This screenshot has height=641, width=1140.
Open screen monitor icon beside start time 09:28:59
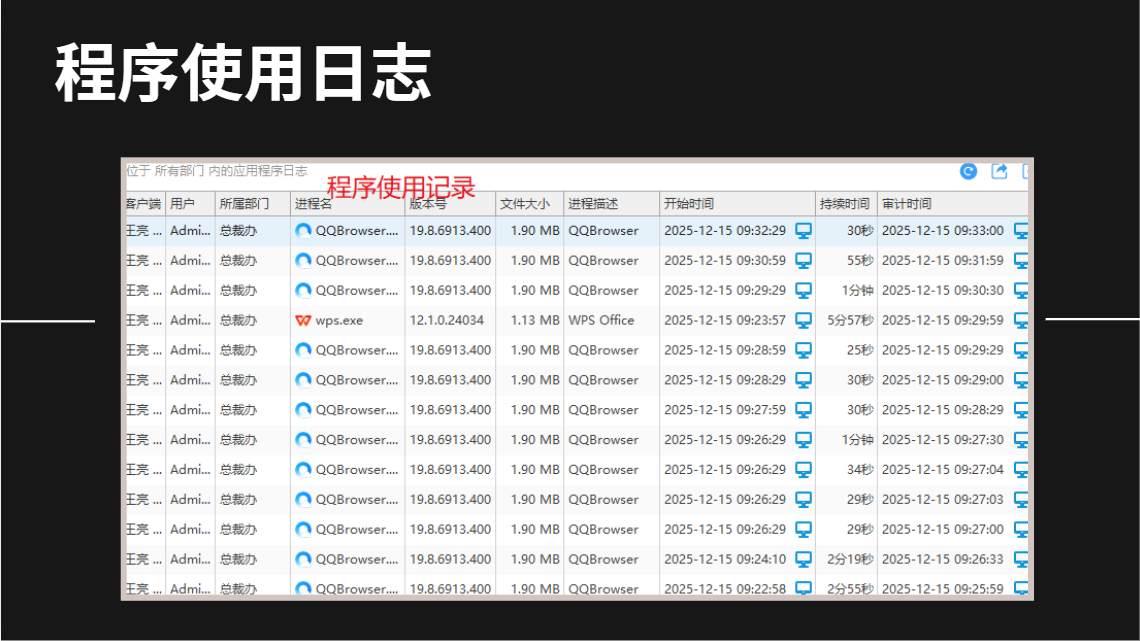tap(803, 350)
